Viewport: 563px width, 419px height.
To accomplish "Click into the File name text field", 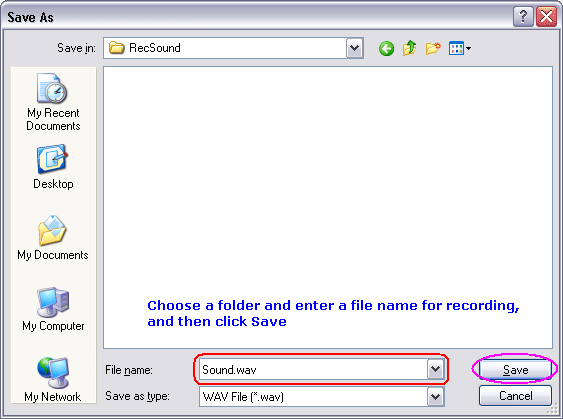I will (313, 369).
